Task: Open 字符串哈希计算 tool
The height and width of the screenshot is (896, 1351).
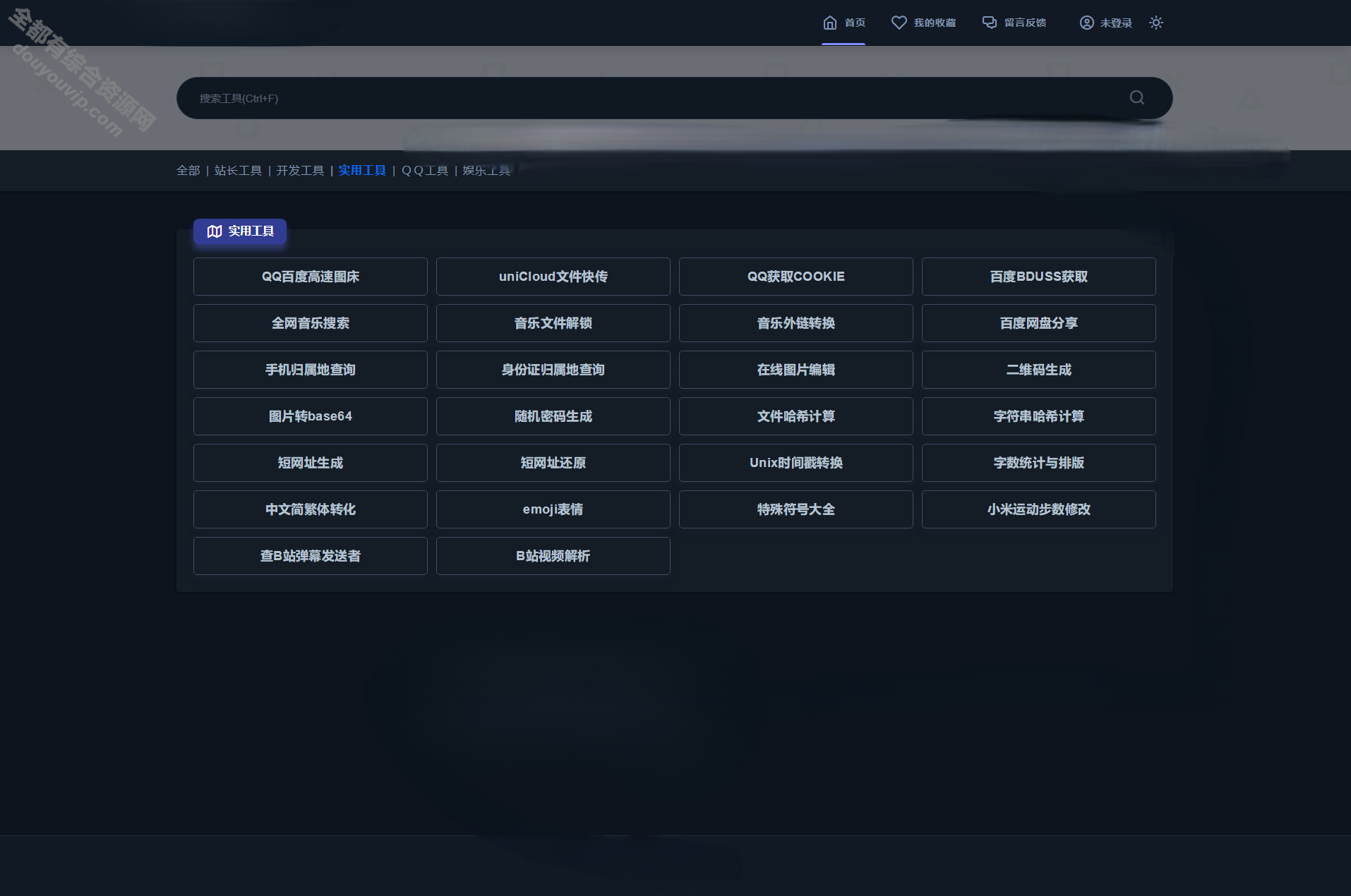Action: (x=1039, y=416)
